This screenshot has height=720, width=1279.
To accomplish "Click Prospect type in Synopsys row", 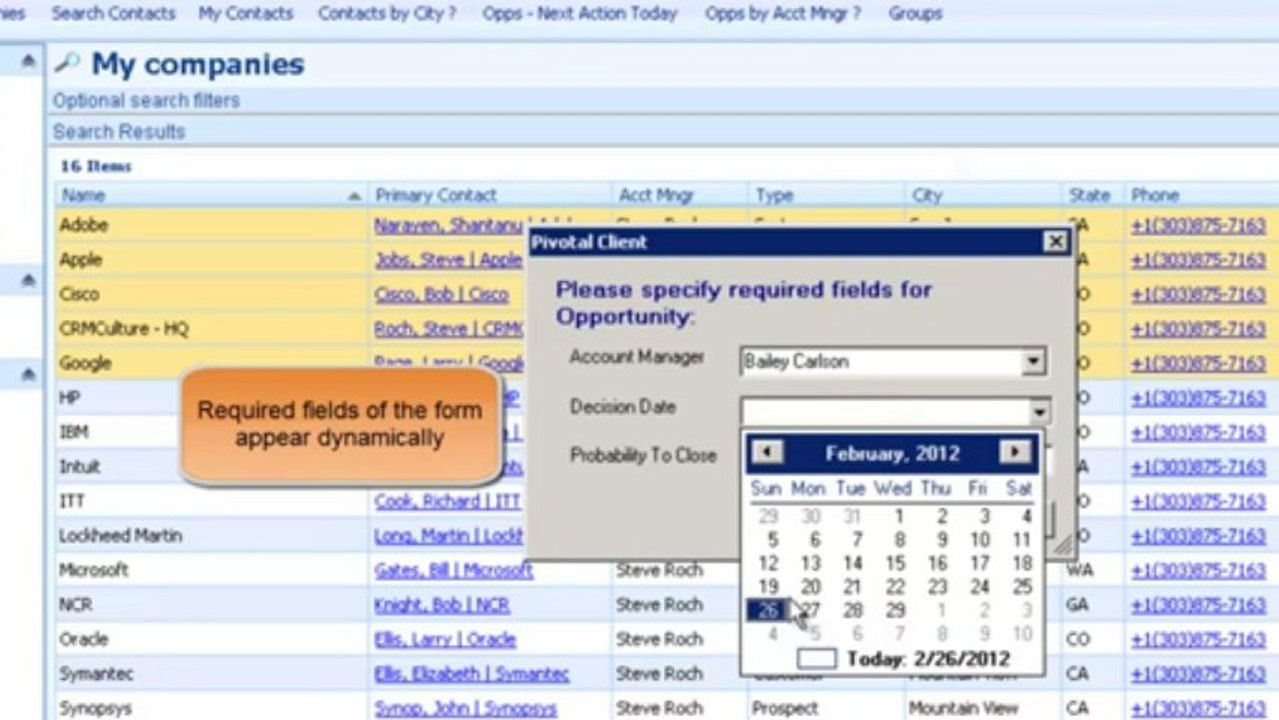I will tap(785, 708).
